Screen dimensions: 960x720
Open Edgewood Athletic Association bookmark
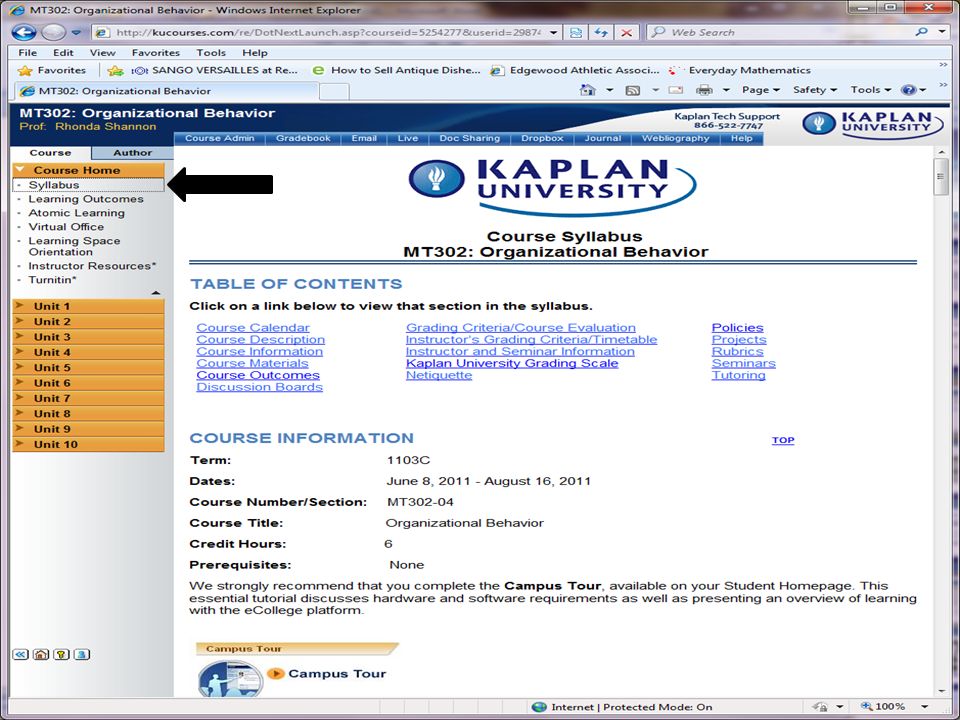[x=575, y=70]
